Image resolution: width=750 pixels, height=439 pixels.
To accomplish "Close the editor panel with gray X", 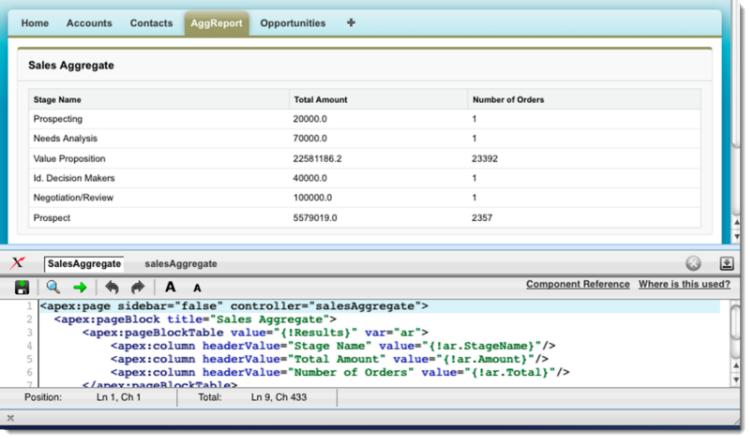I will pyautogui.click(x=693, y=264).
